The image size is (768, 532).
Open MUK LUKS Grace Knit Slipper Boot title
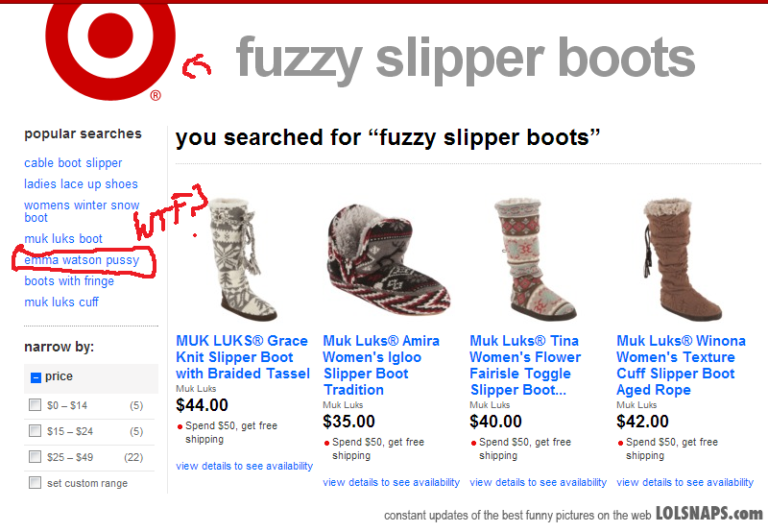pos(243,357)
